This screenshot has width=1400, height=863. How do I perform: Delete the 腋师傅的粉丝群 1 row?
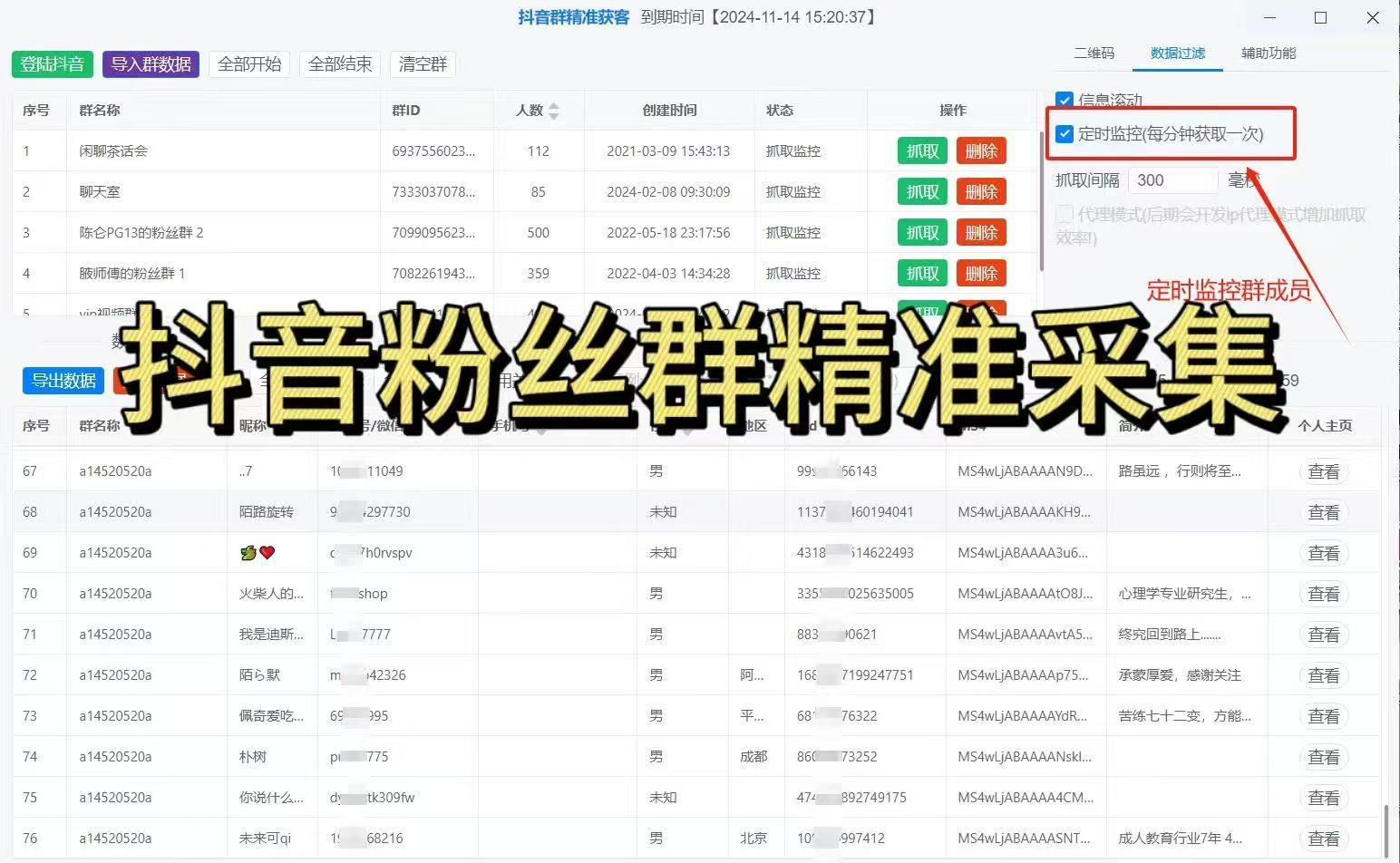pos(980,274)
